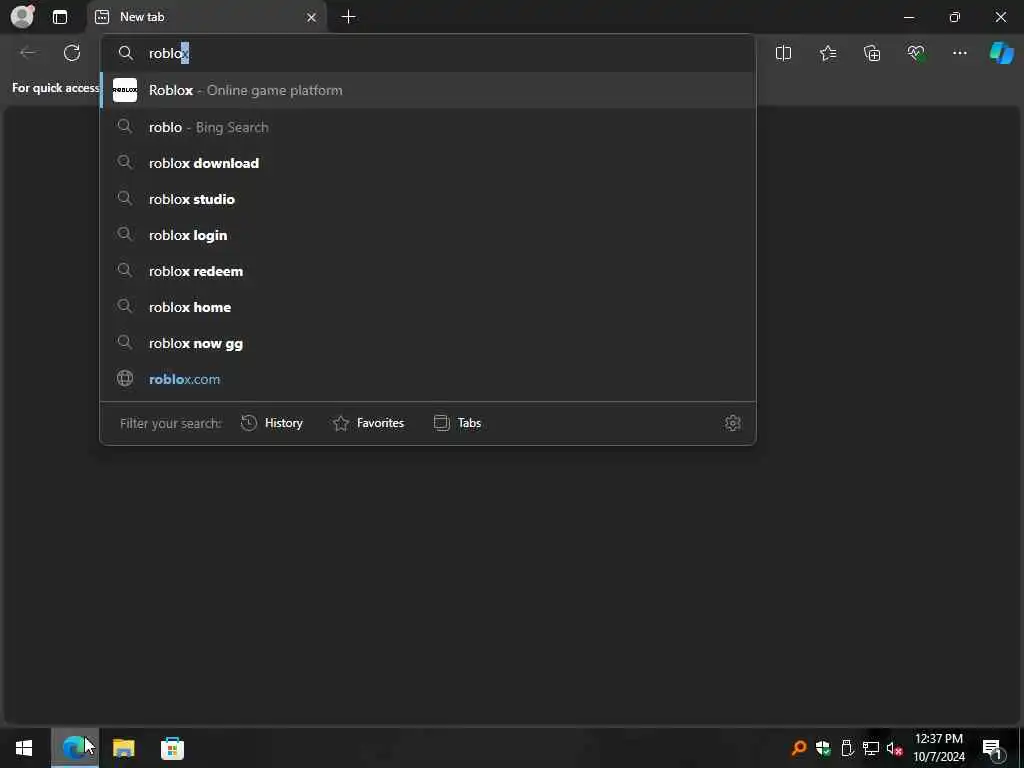
Task: Open the Windows Start menu
Action: tap(24, 748)
